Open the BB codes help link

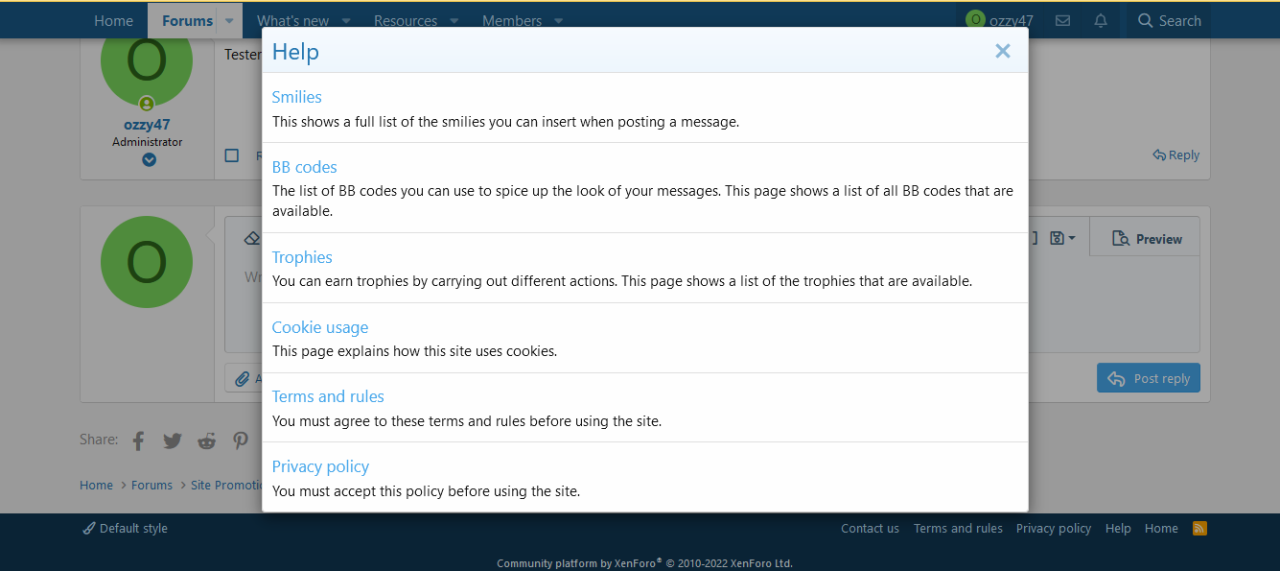tap(304, 167)
